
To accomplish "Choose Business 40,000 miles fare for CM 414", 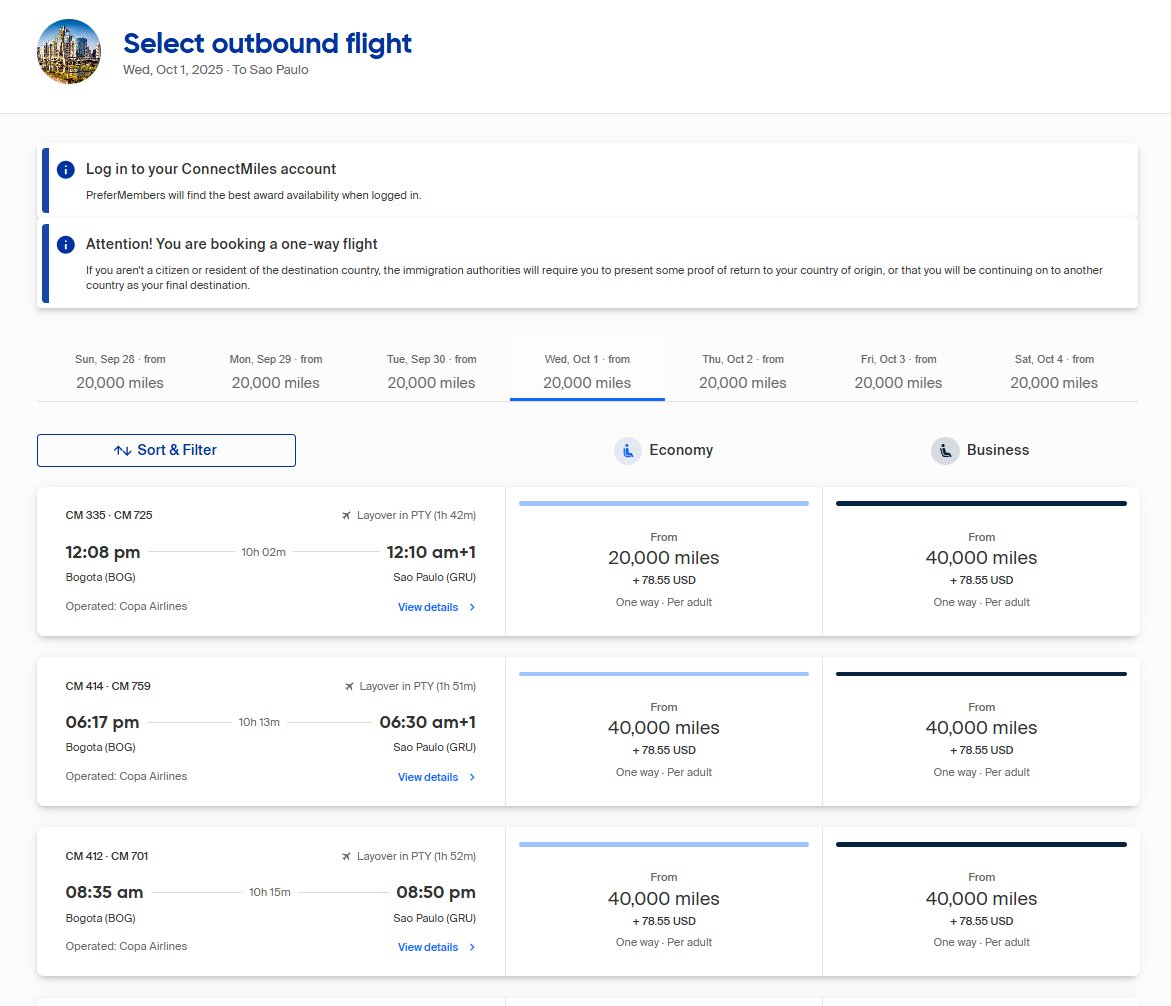I will [981, 732].
